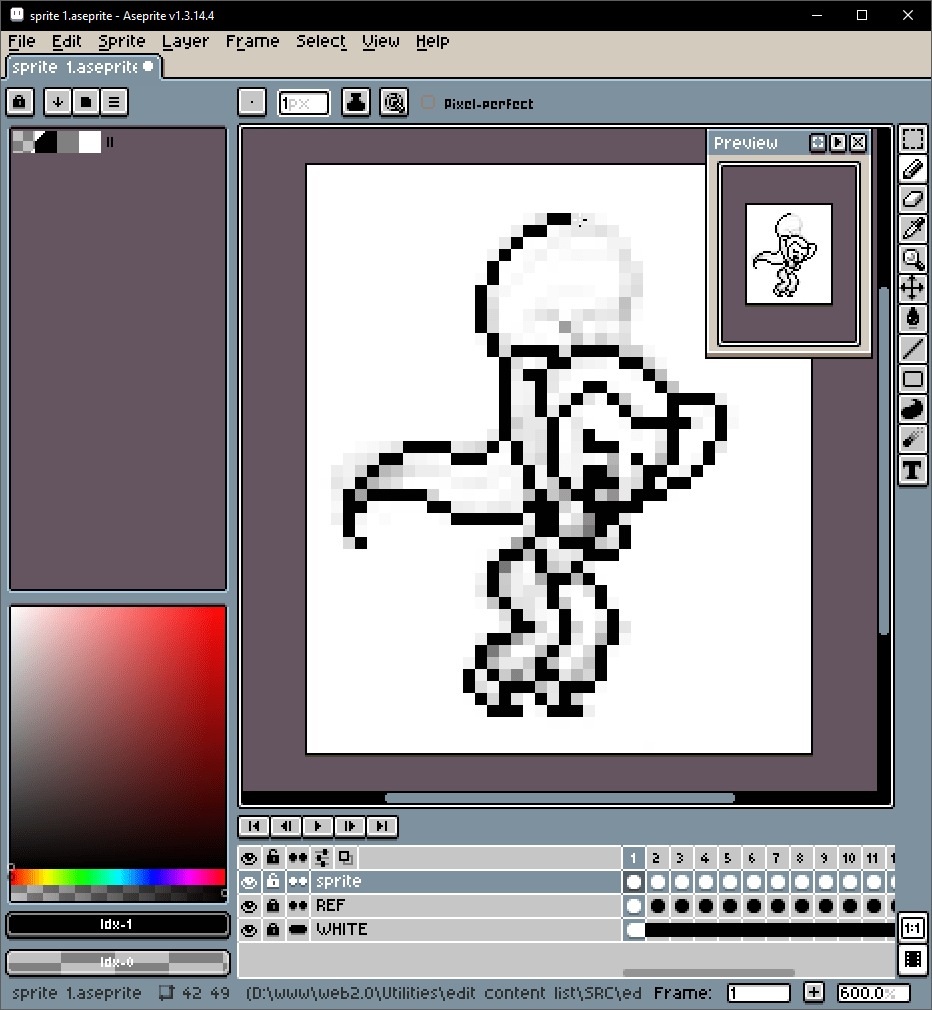Hide the sprite layer
The image size is (932, 1010).
249,881
